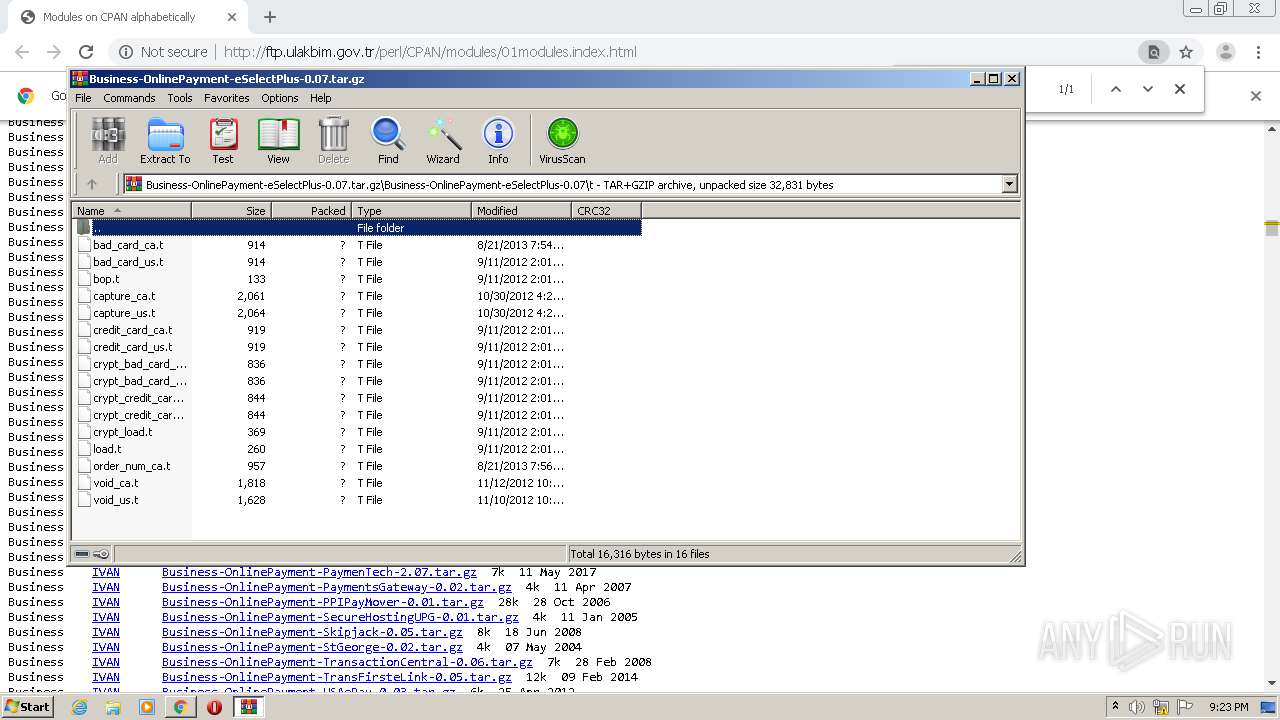
Task: Open Opera taskbar icon
Action: (x=214, y=707)
